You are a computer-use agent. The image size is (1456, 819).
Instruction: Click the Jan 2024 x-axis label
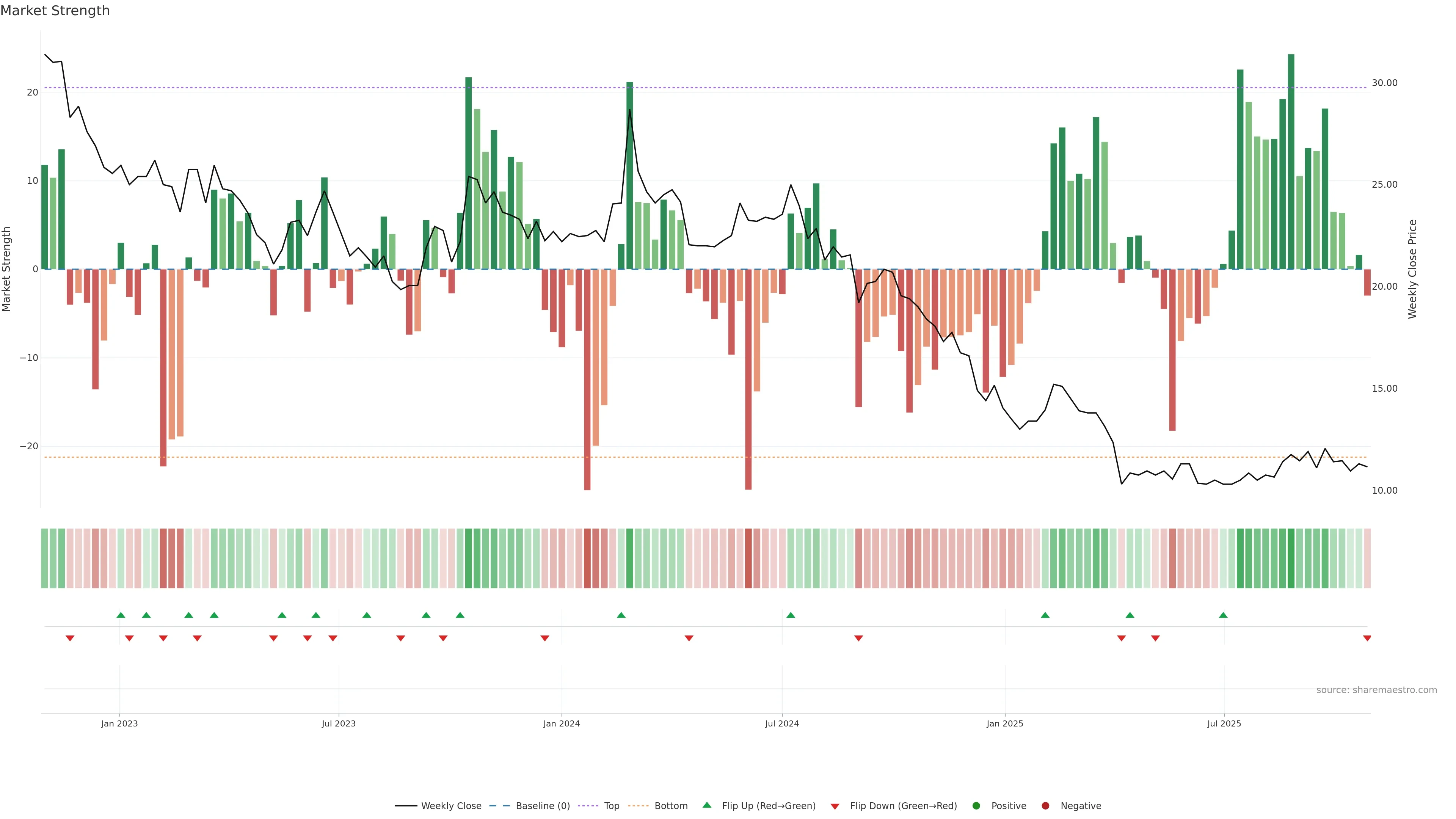(561, 723)
